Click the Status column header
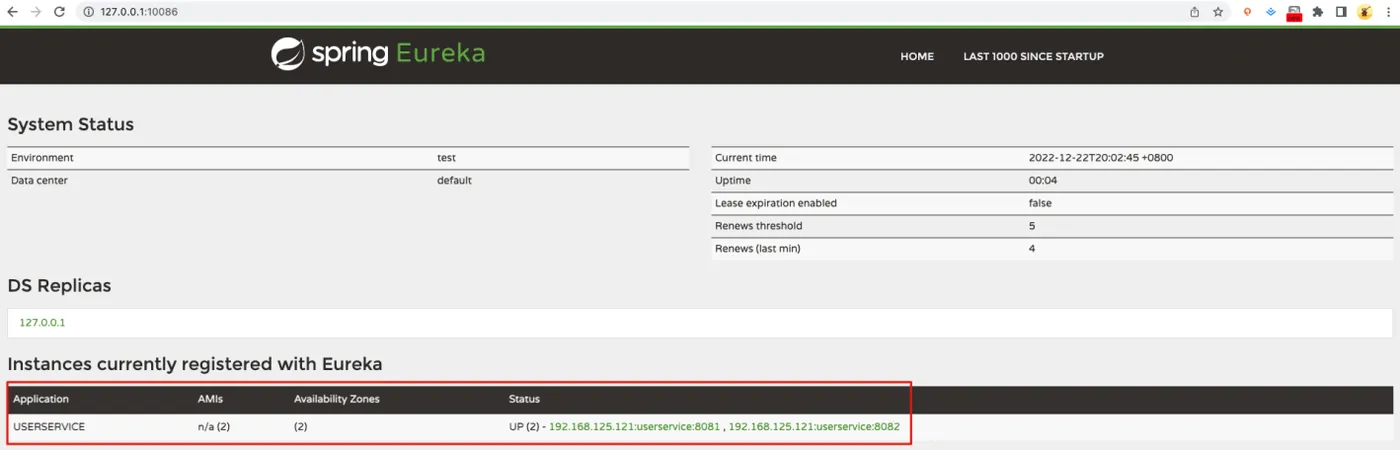The height and width of the screenshot is (450, 1400). point(524,399)
